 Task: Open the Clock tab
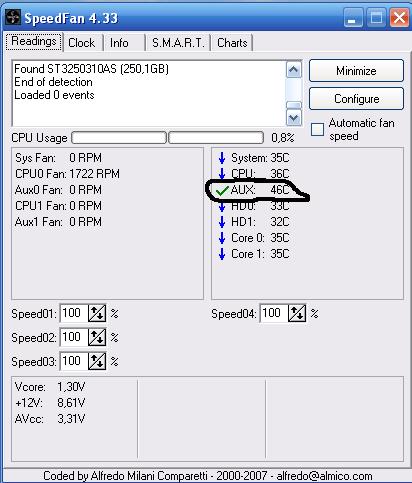tap(82, 43)
